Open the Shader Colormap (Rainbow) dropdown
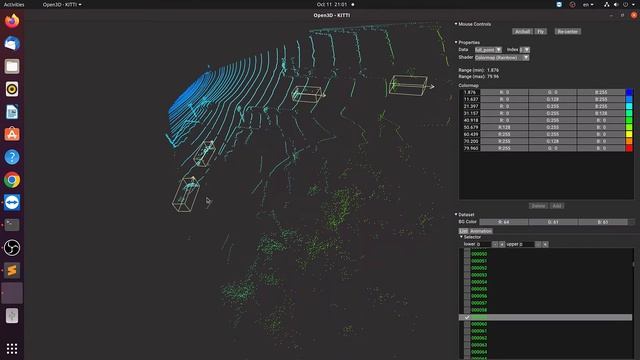The height and width of the screenshot is (360, 640). coord(502,58)
